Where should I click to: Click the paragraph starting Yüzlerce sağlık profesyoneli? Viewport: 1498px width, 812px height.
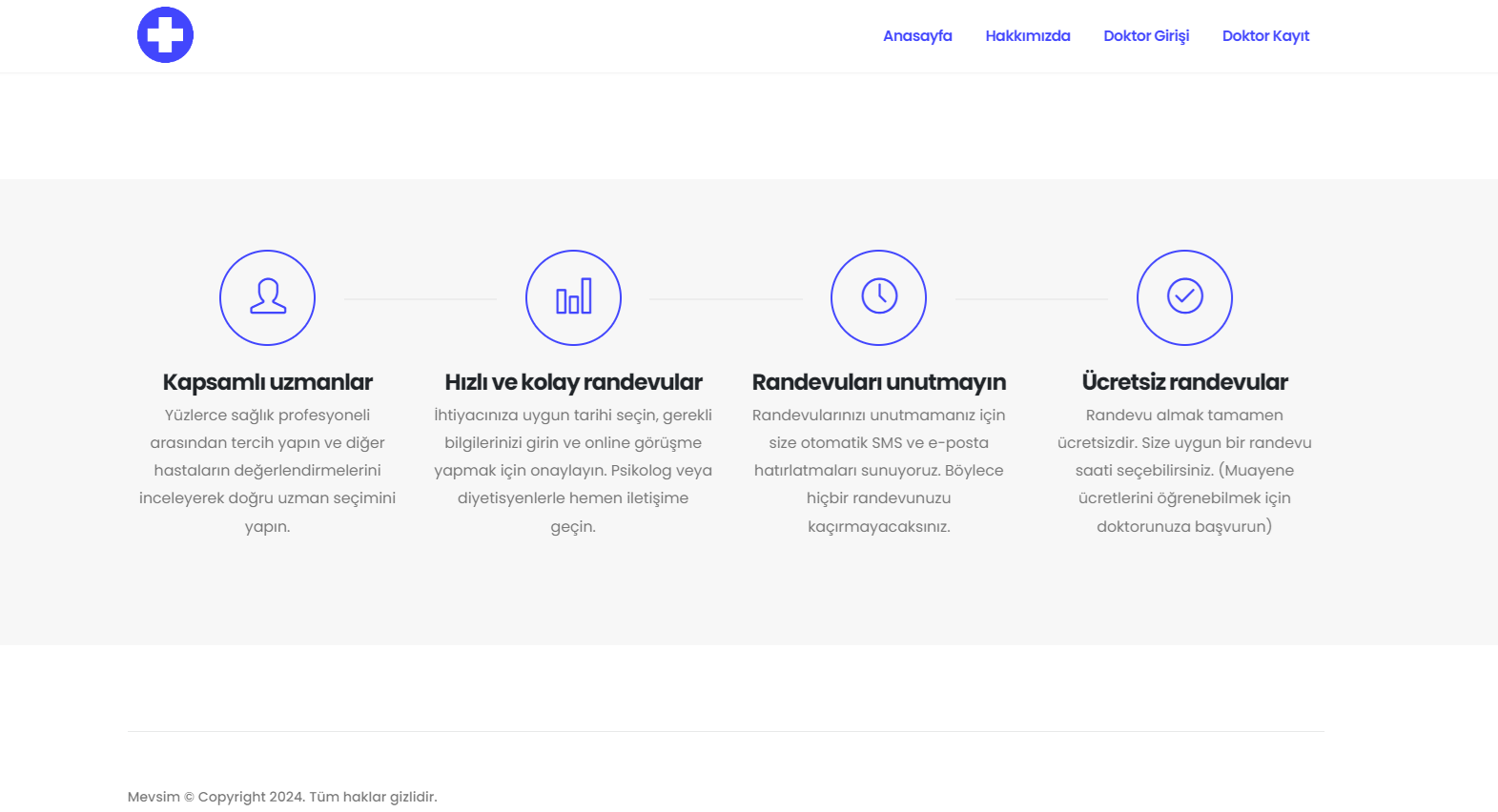tap(267, 471)
